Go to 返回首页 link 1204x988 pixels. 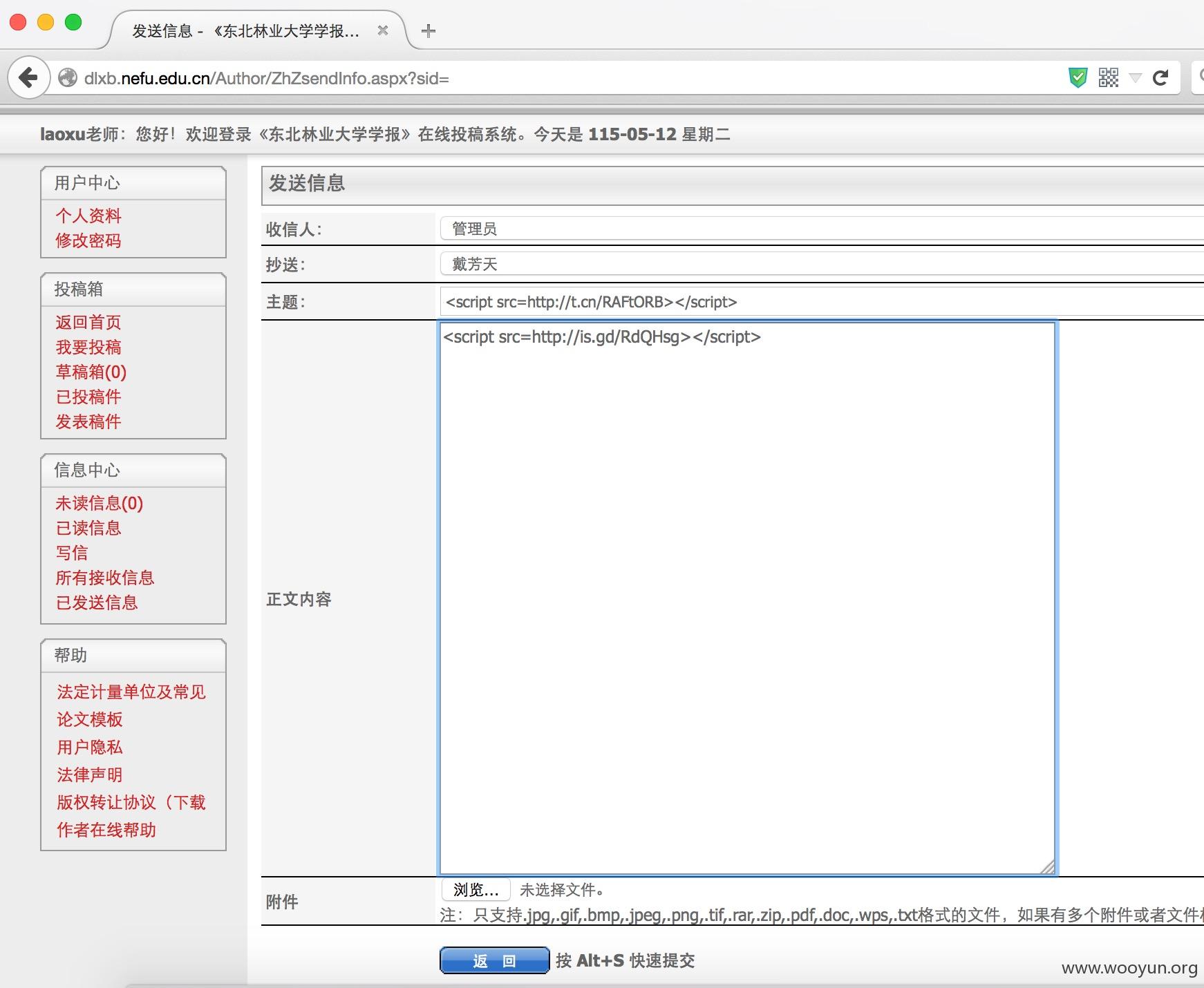click(x=88, y=322)
